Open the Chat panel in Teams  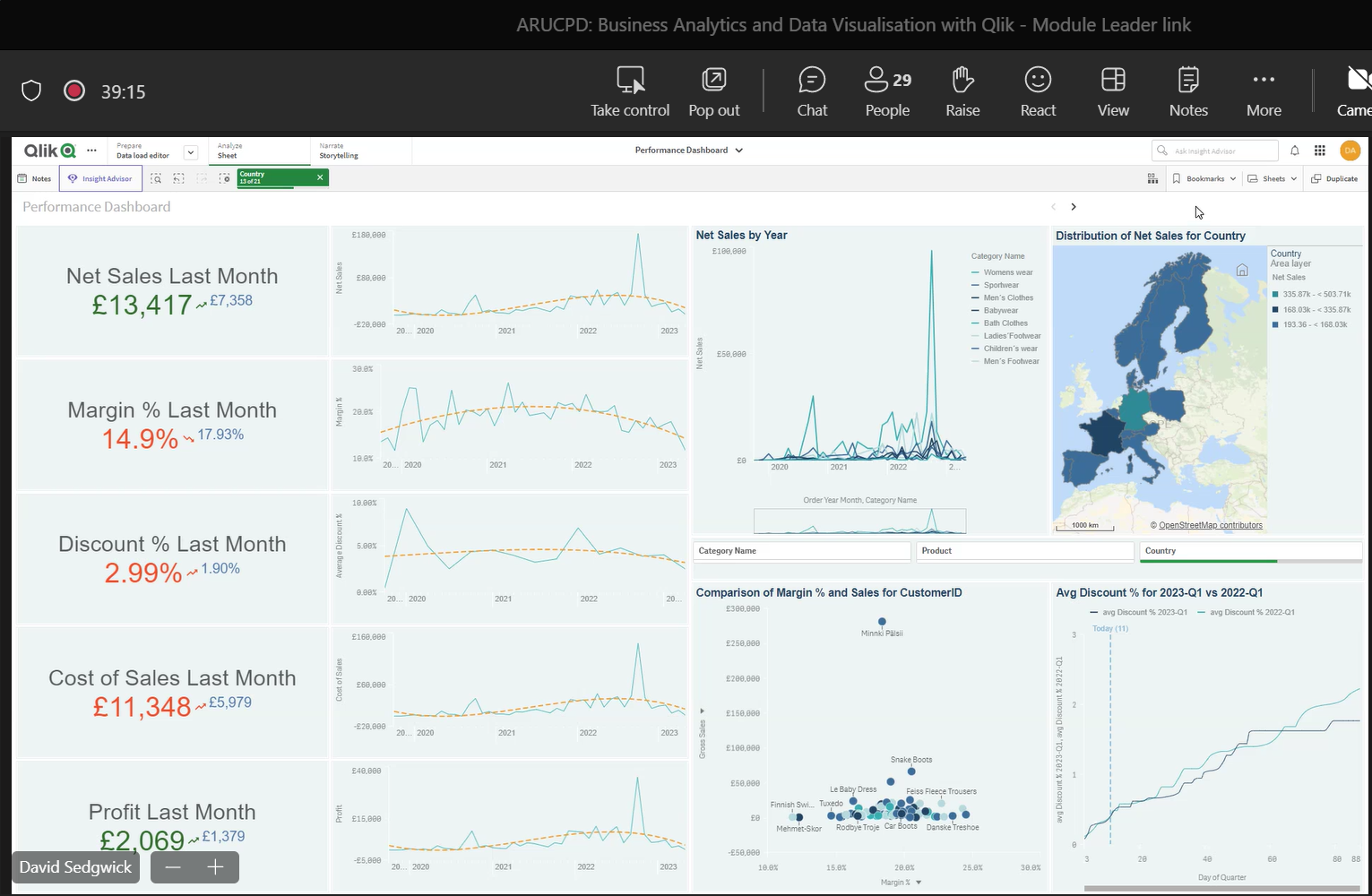point(812,90)
